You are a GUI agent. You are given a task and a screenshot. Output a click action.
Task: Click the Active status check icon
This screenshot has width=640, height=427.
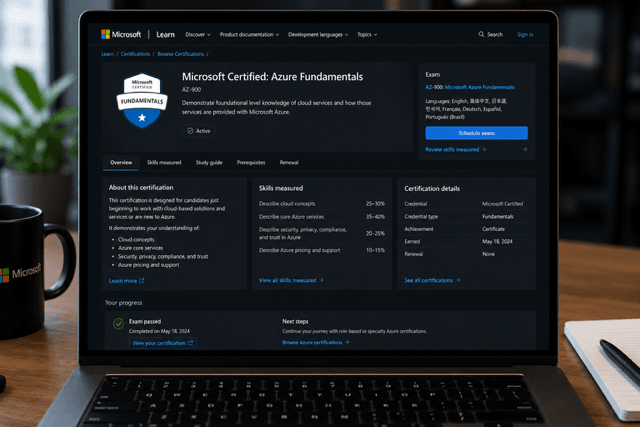click(x=190, y=131)
